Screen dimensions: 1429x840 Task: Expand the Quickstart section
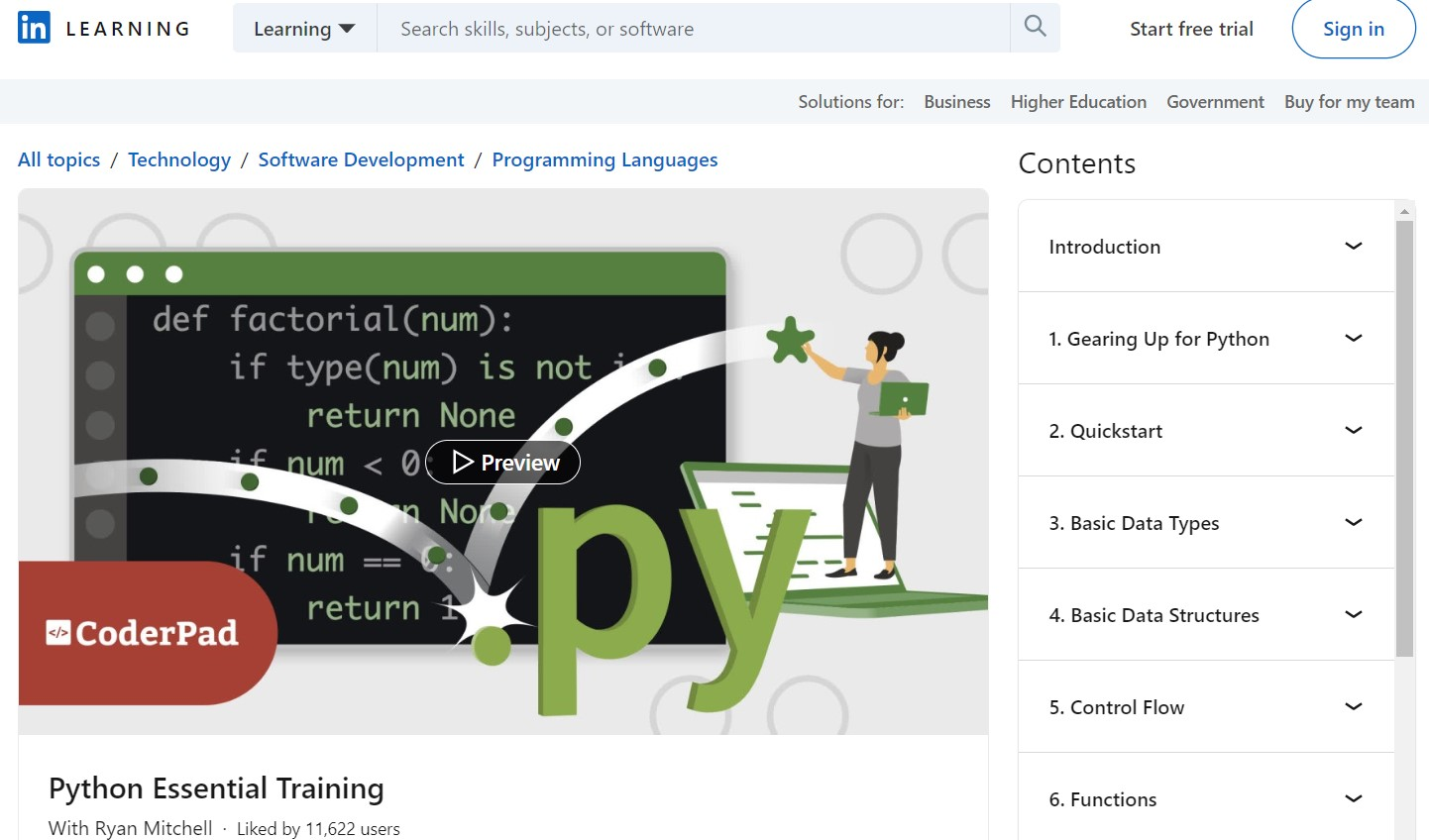click(x=1206, y=431)
